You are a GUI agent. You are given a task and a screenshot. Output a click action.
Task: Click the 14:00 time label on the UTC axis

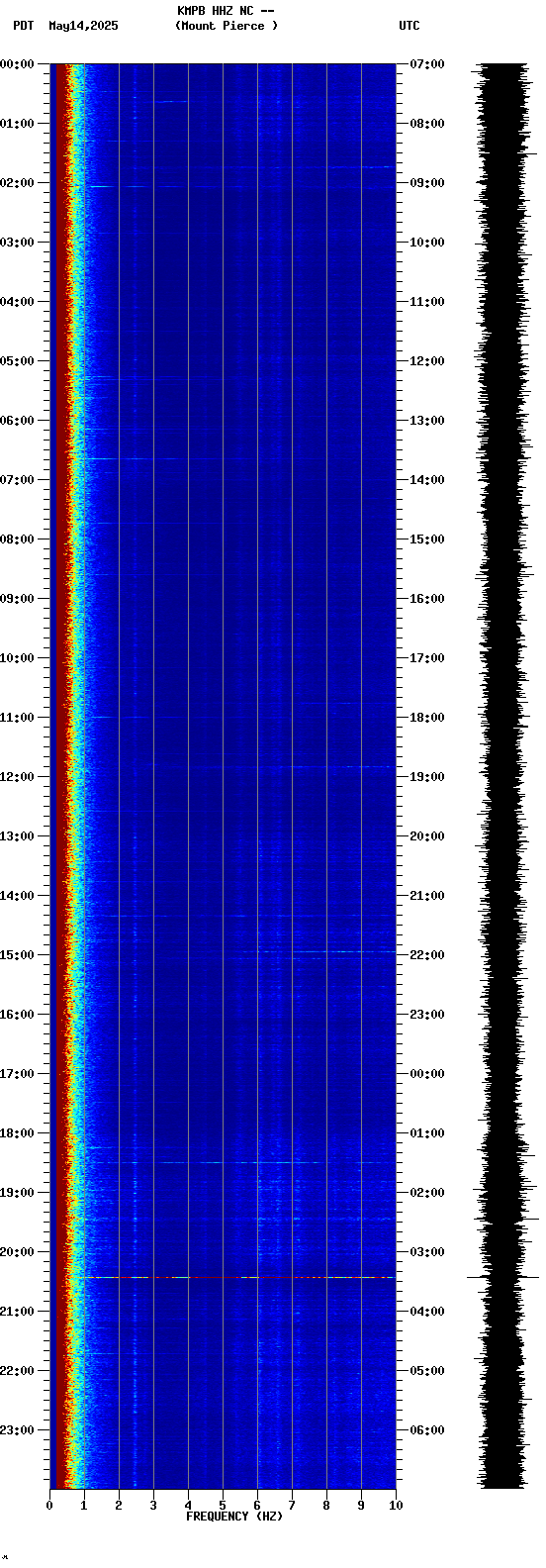point(427,480)
